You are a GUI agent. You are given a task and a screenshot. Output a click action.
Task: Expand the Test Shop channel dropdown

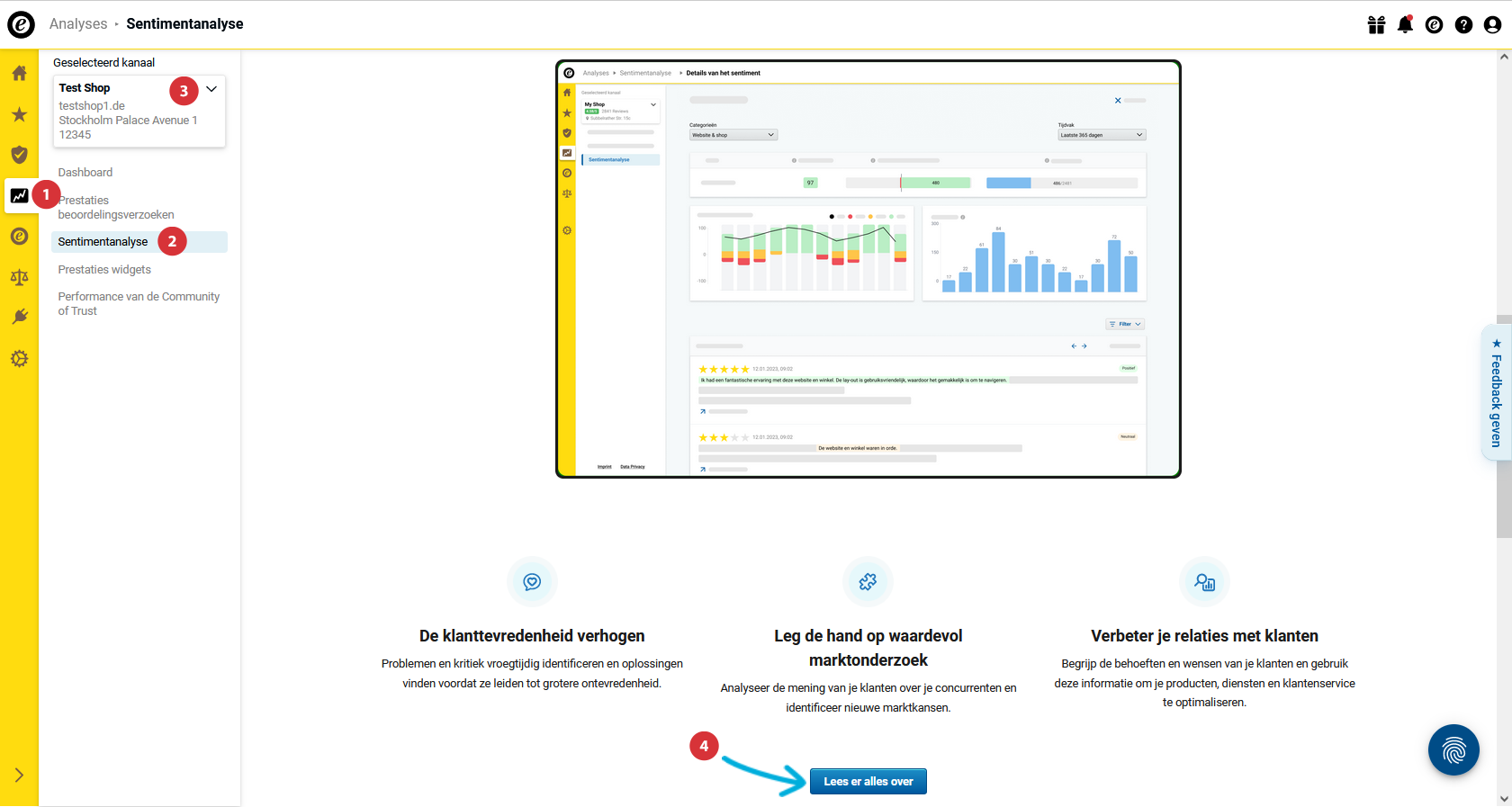[211, 89]
